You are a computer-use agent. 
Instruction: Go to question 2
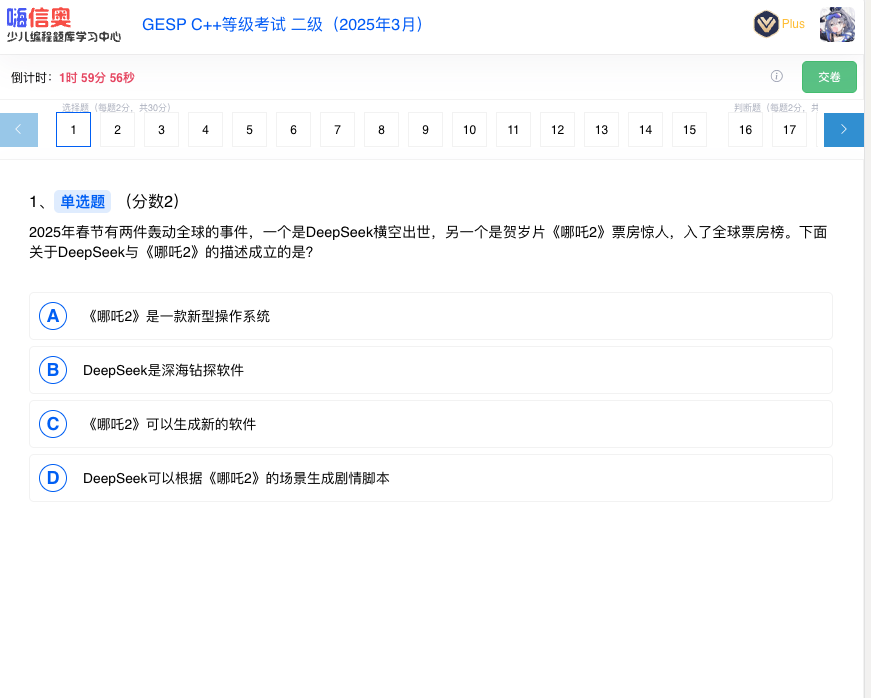pyautogui.click(x=117, y=130)
